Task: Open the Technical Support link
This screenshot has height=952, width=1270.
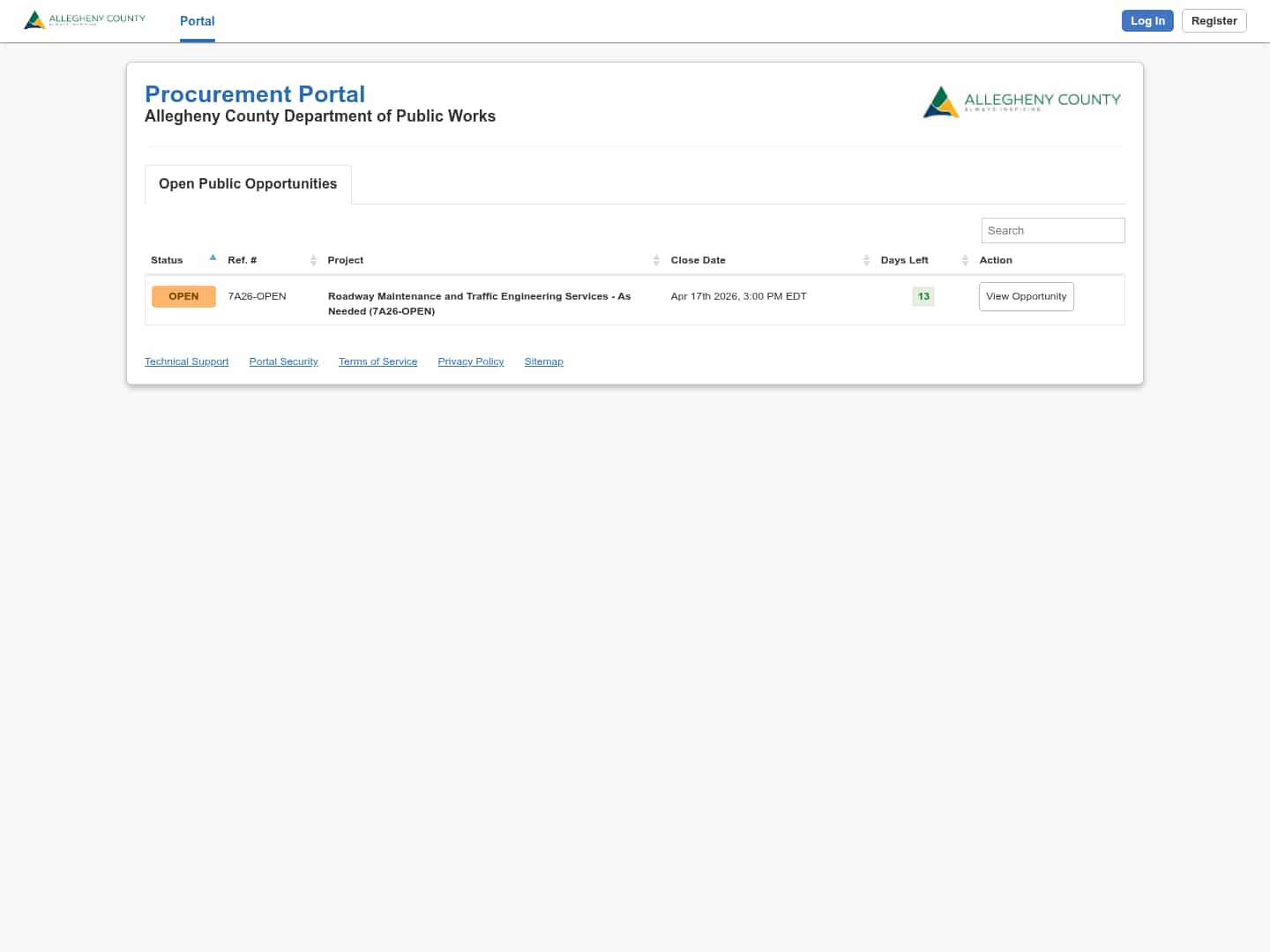Action: [186, 361]
